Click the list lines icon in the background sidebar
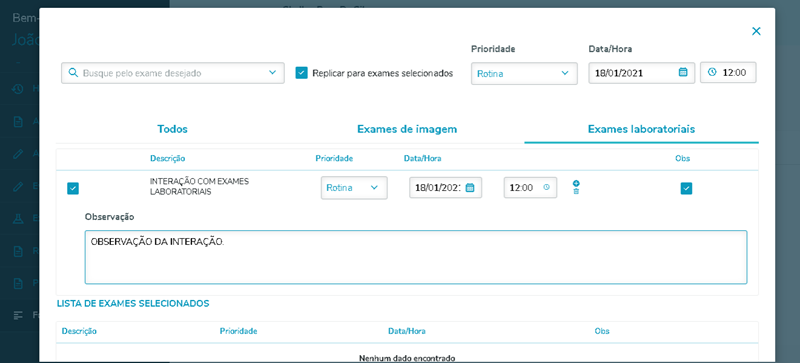The image size is (800, 363). click(x=18, y=315)
